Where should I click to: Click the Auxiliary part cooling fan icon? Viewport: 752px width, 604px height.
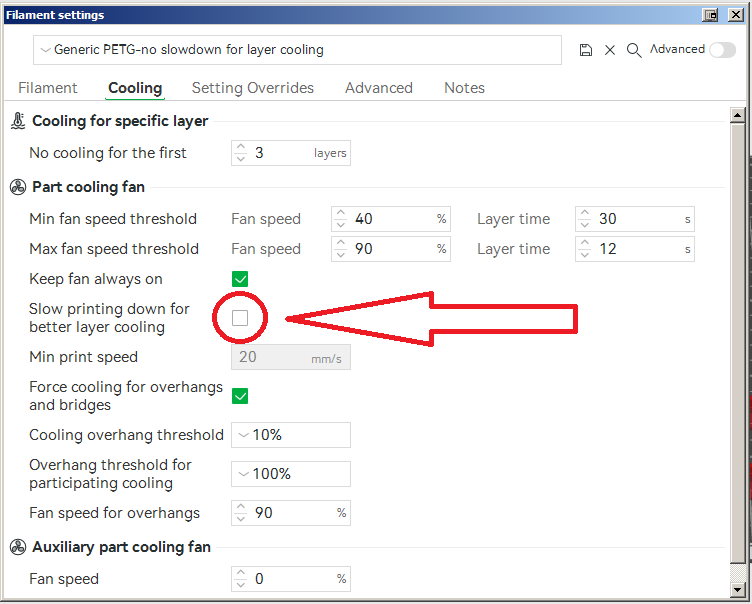(18, 547)
